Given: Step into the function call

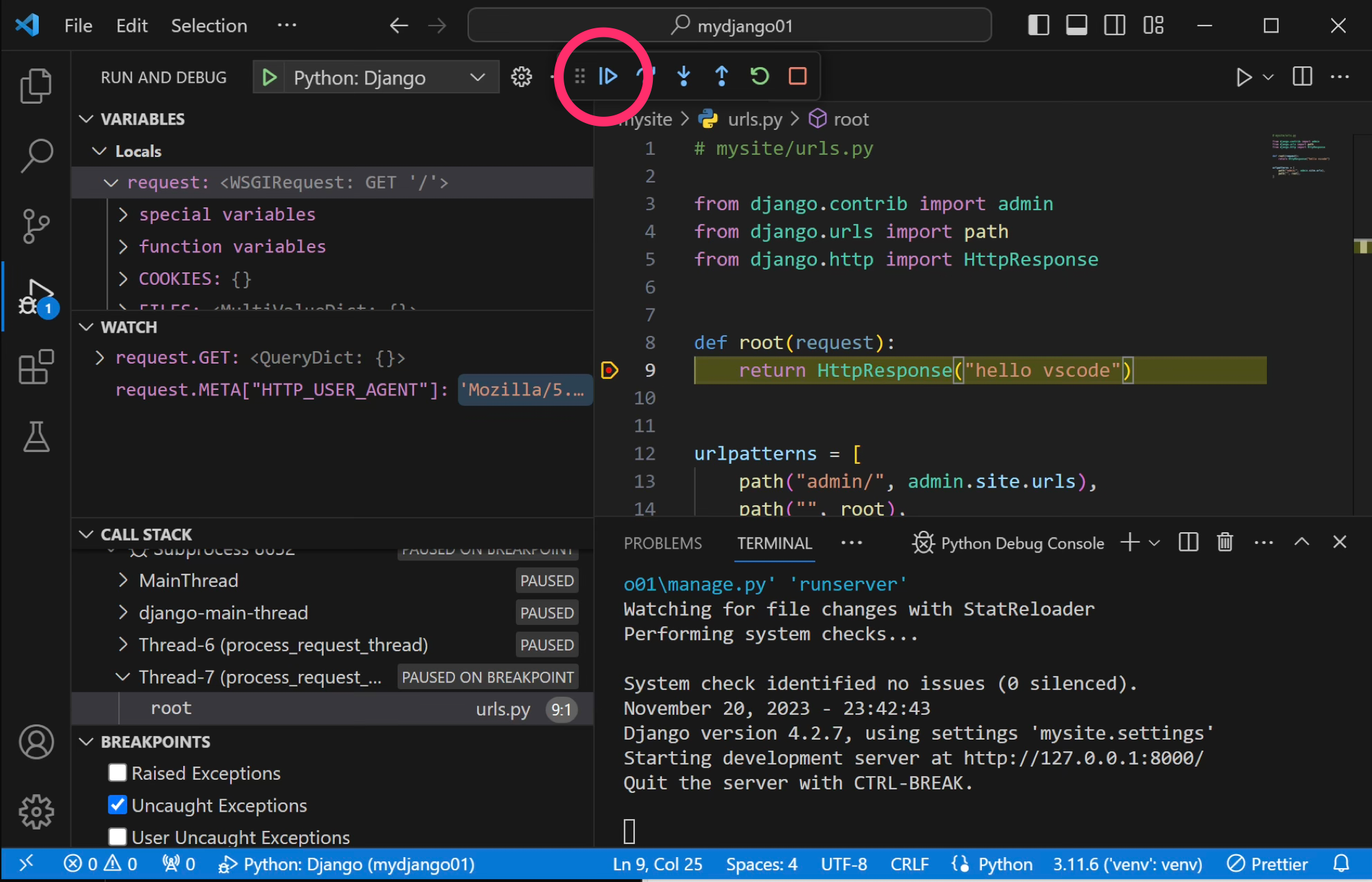Looking at the screenshot, I should click(684, 77).
